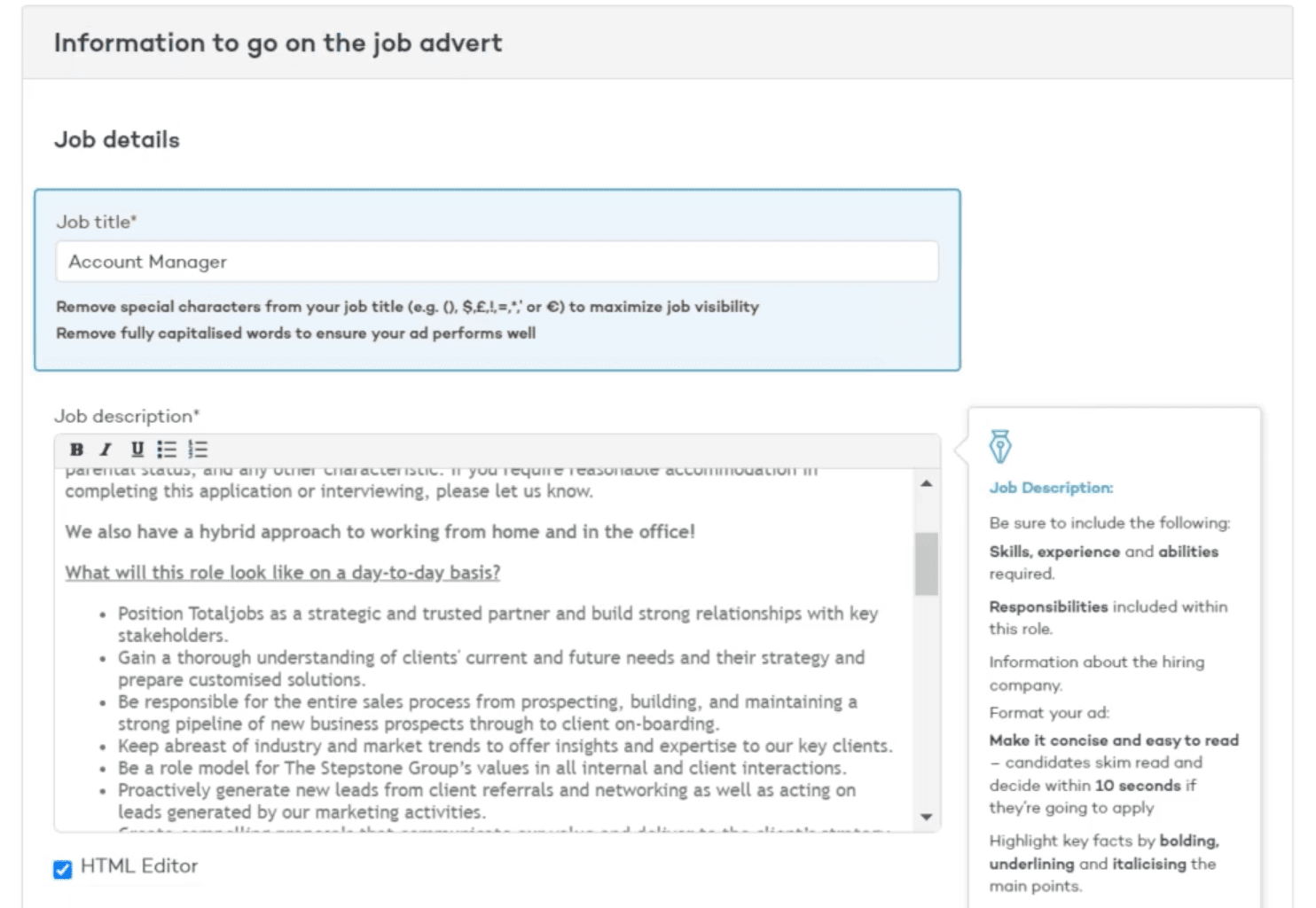Click the fountain pen icon above the tips
The image size is (1316, 908).
[x=1001, y=447]
